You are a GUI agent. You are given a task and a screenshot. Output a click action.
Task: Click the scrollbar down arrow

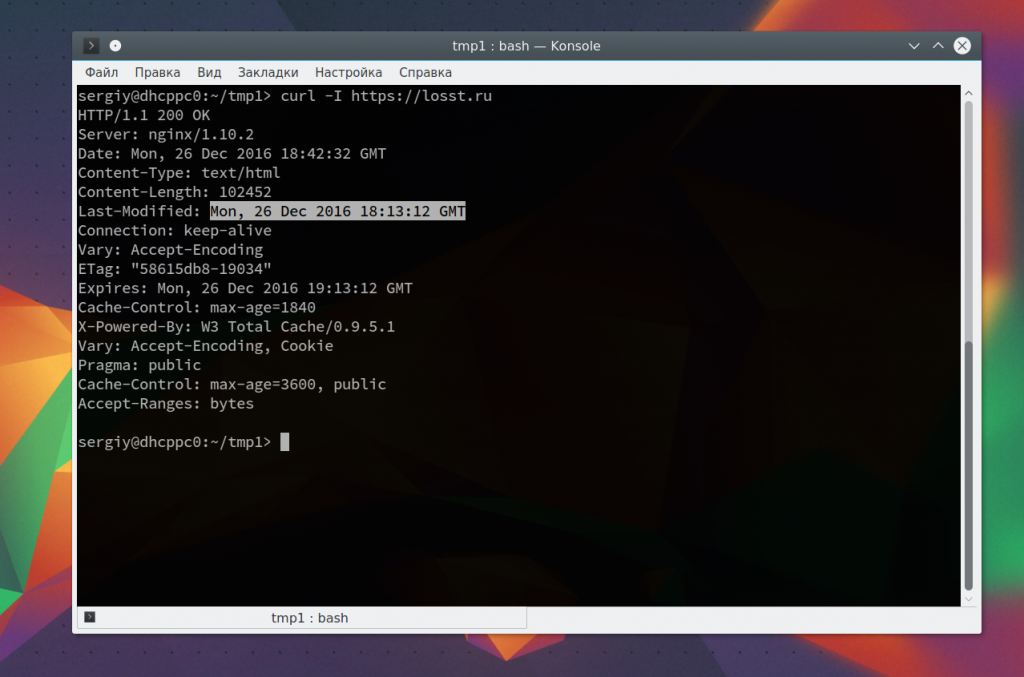coord(969,599)
